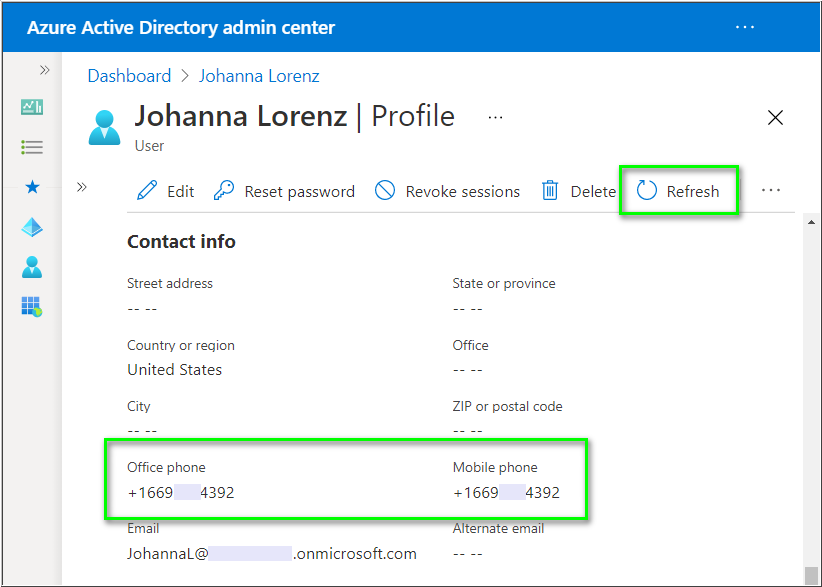This screenshot has height=587, width=822.
Task: Open header ellipsis menu in top bar
Action: pos(745,27)
